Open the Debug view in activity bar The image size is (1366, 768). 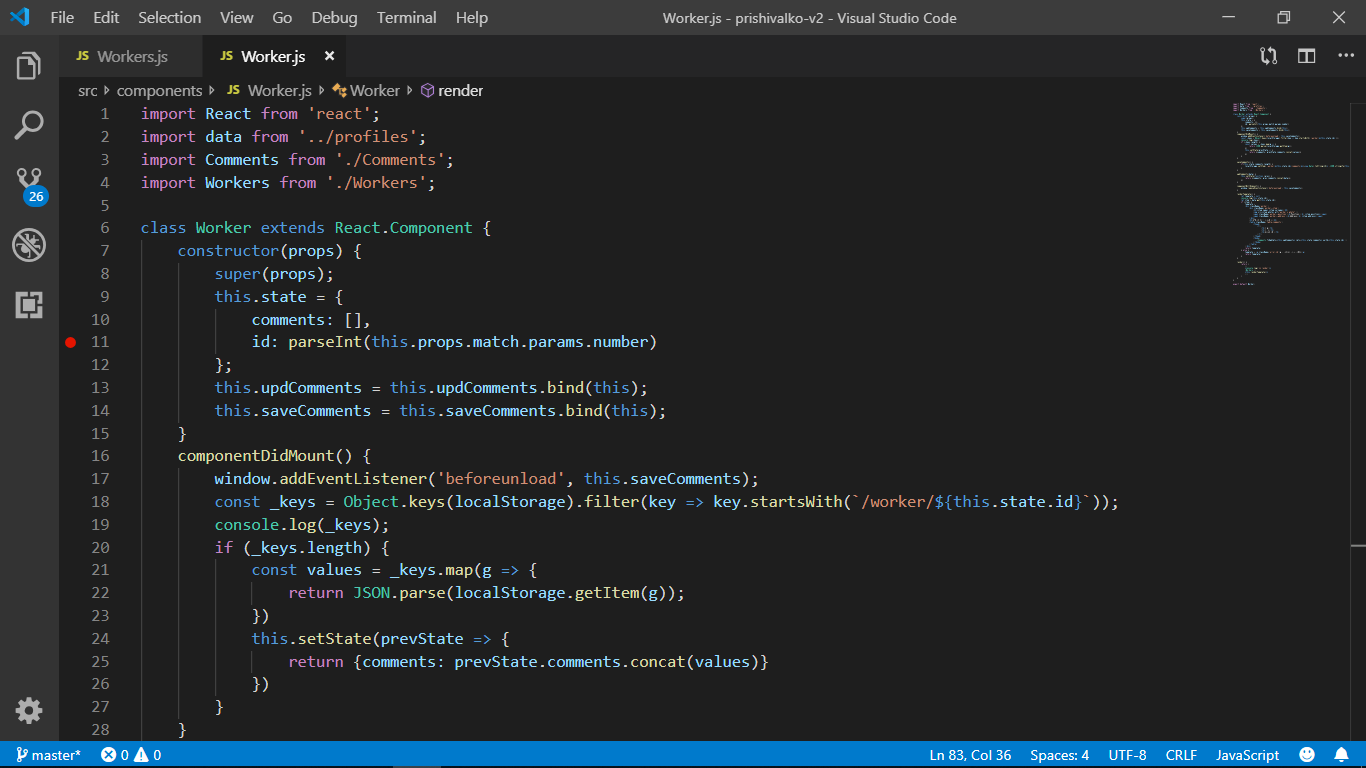tap(29, 245)
